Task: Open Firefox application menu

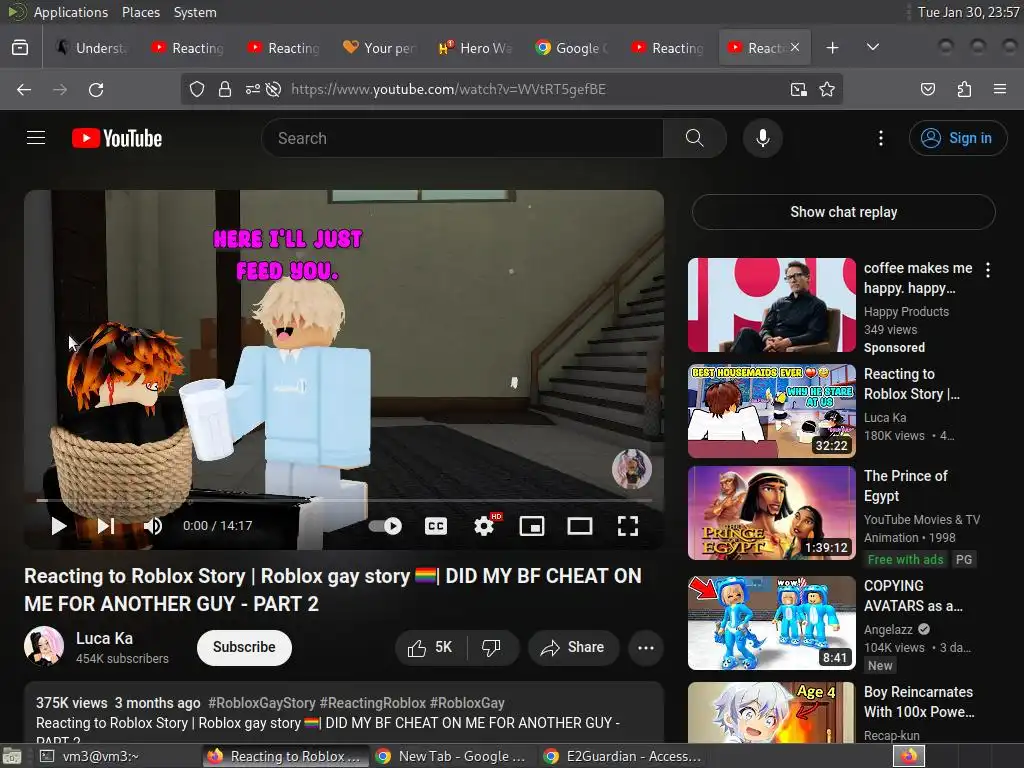Action: [x=999, y=89]
